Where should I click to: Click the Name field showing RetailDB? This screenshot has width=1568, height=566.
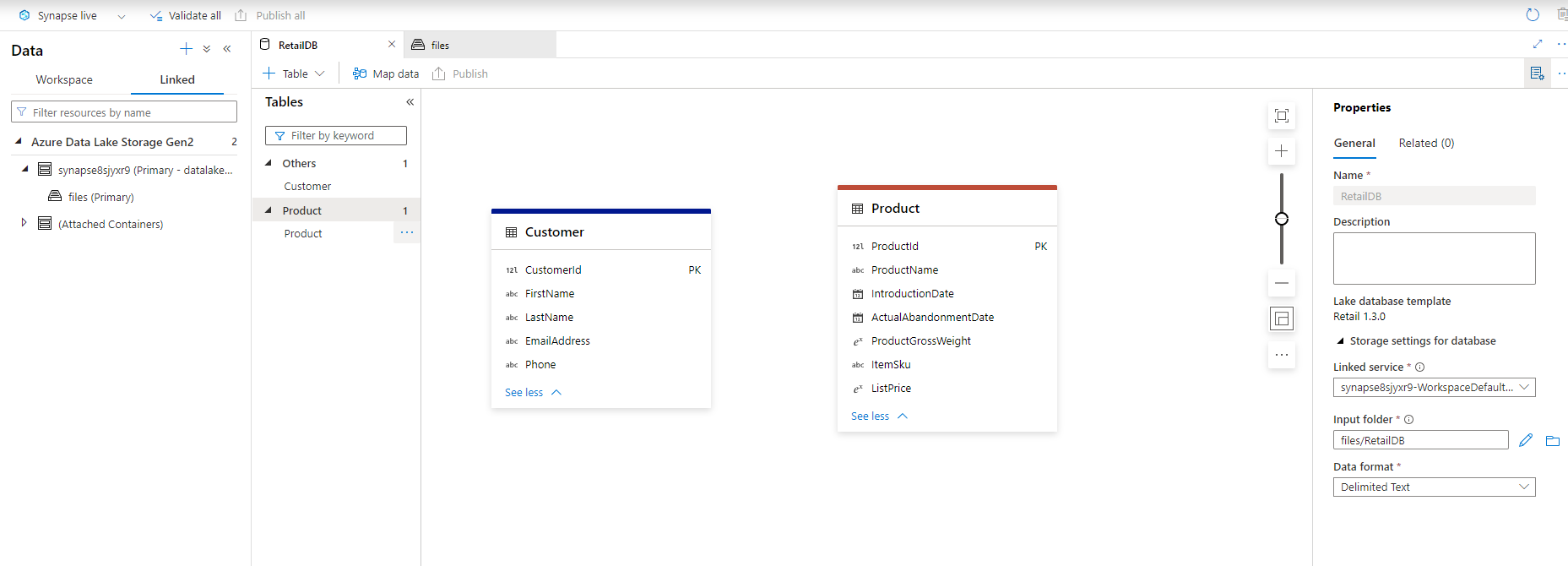(x=1434, y=196)
